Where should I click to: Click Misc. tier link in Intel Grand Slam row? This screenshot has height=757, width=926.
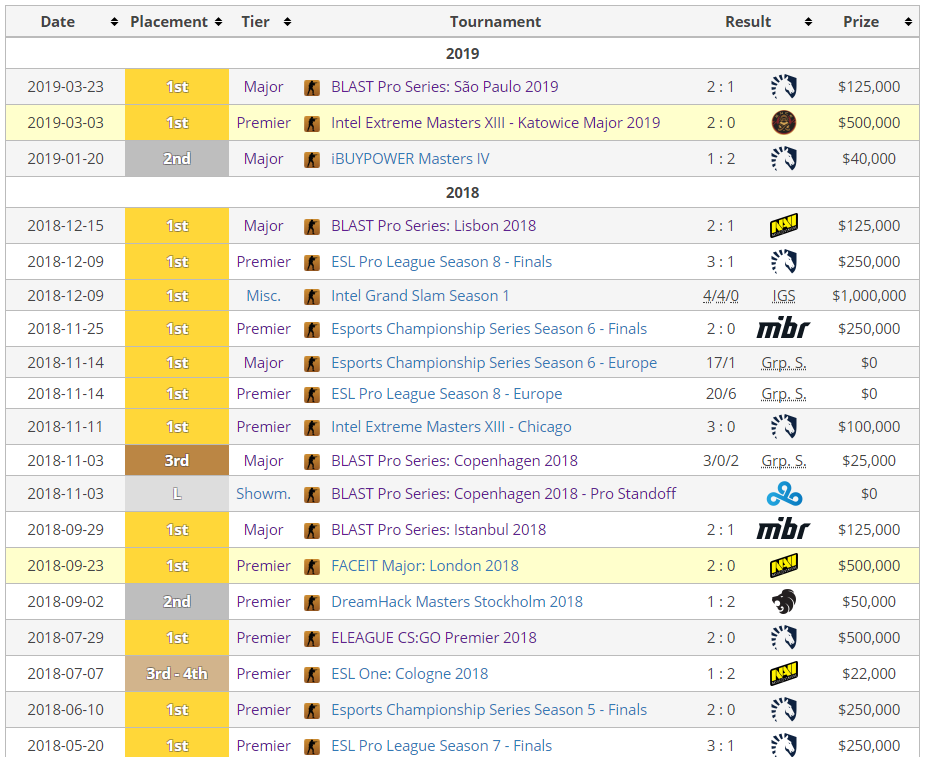pyautogui.click(x=263, y=296)
